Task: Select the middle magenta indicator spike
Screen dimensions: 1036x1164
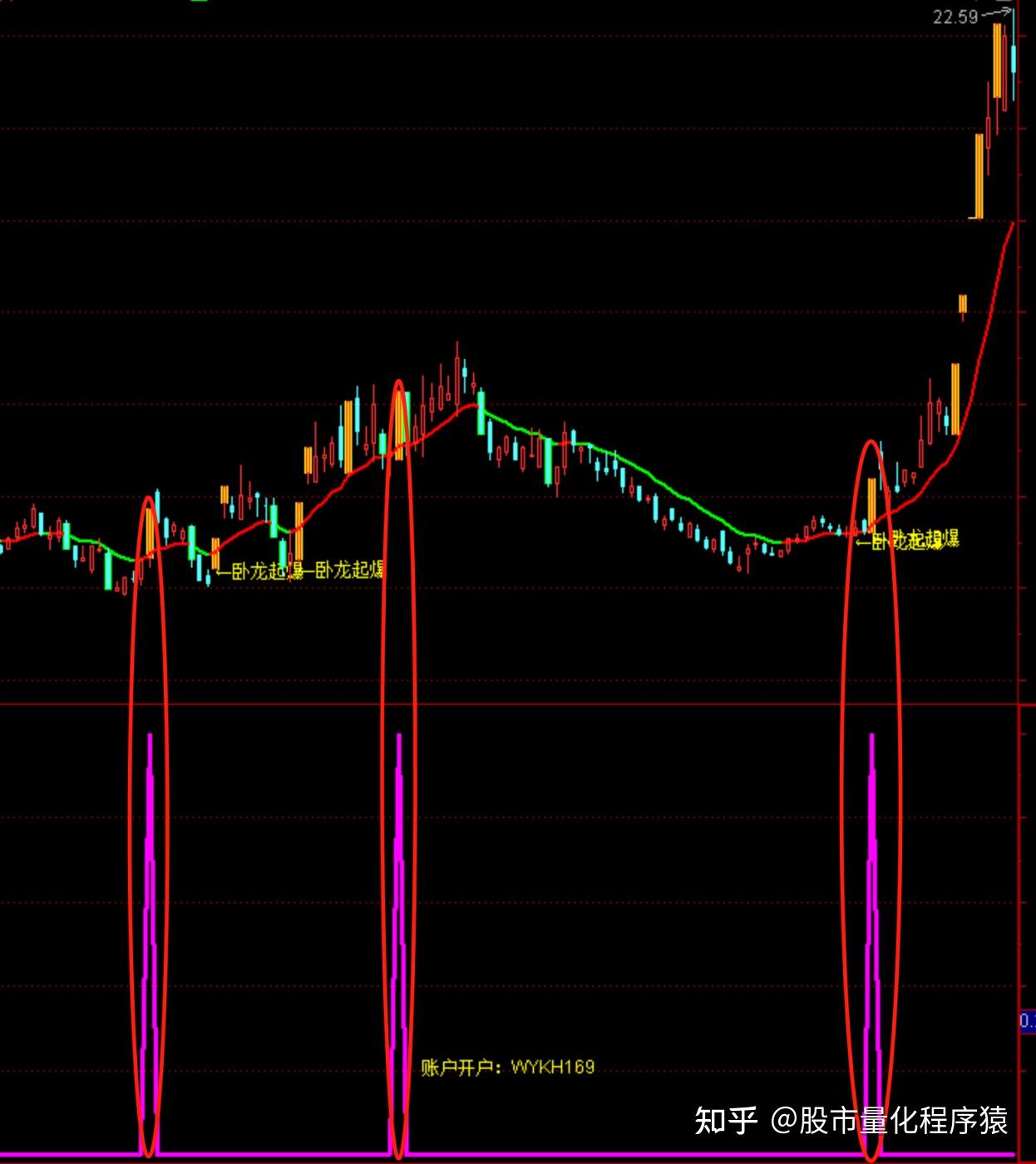Action: point(399,944)
